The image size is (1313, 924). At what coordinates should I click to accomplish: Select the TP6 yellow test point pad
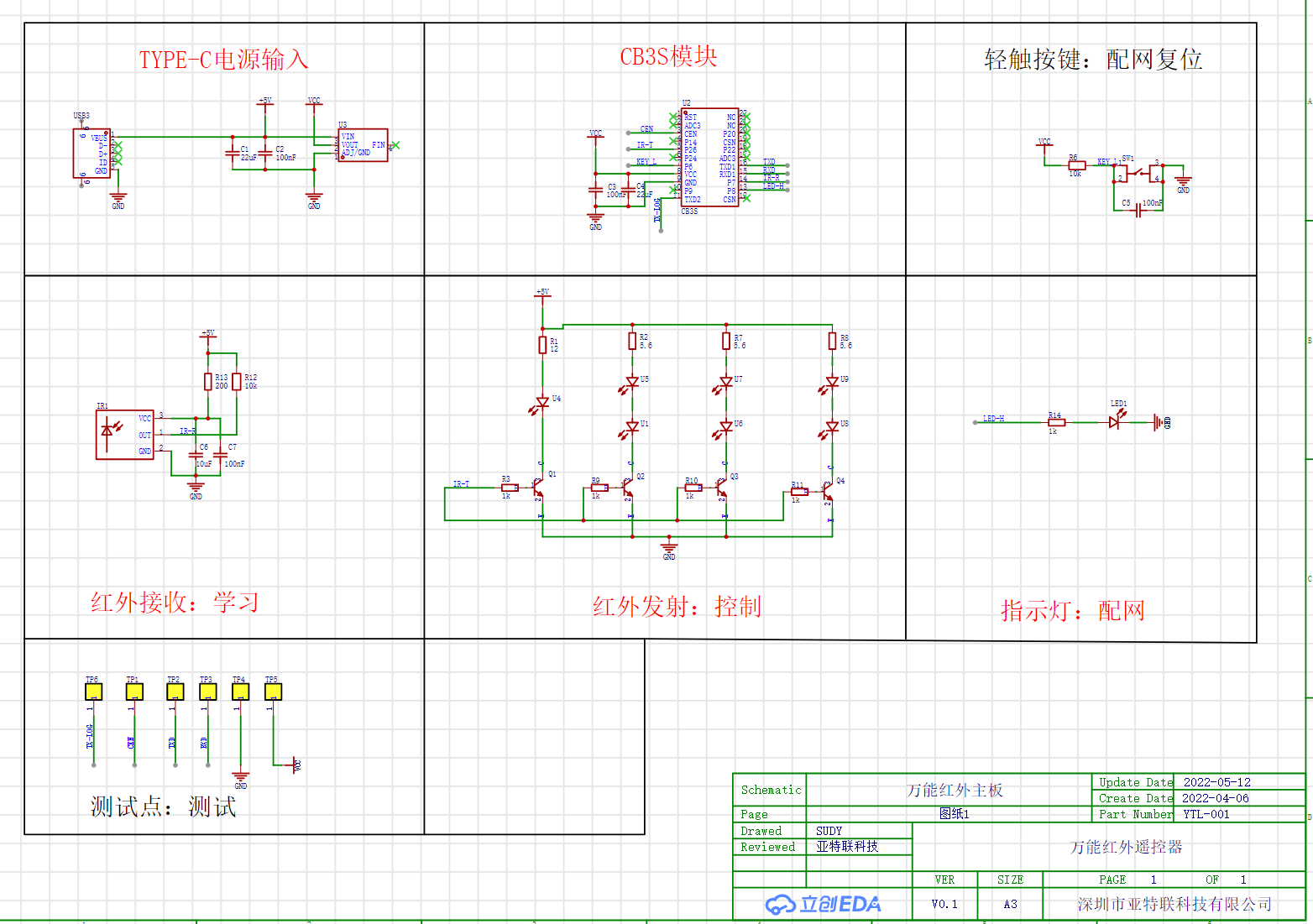93,692
